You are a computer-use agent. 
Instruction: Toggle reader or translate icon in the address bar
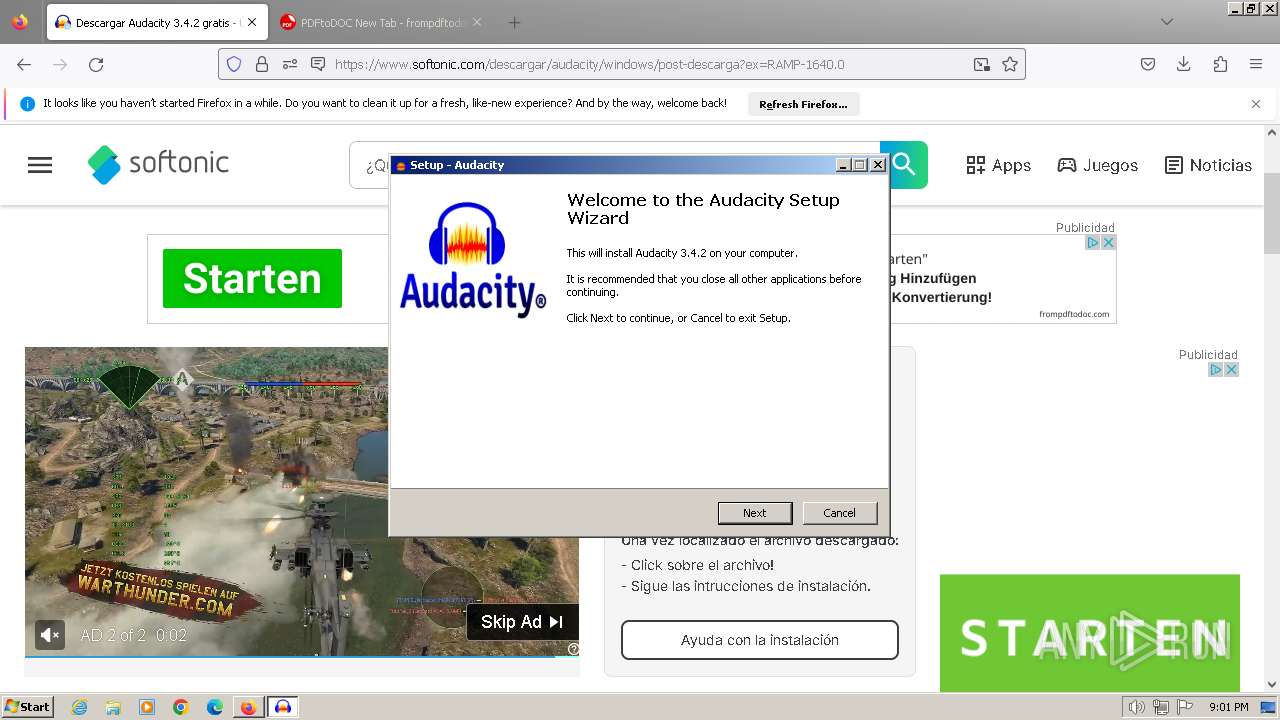[982, 64]
